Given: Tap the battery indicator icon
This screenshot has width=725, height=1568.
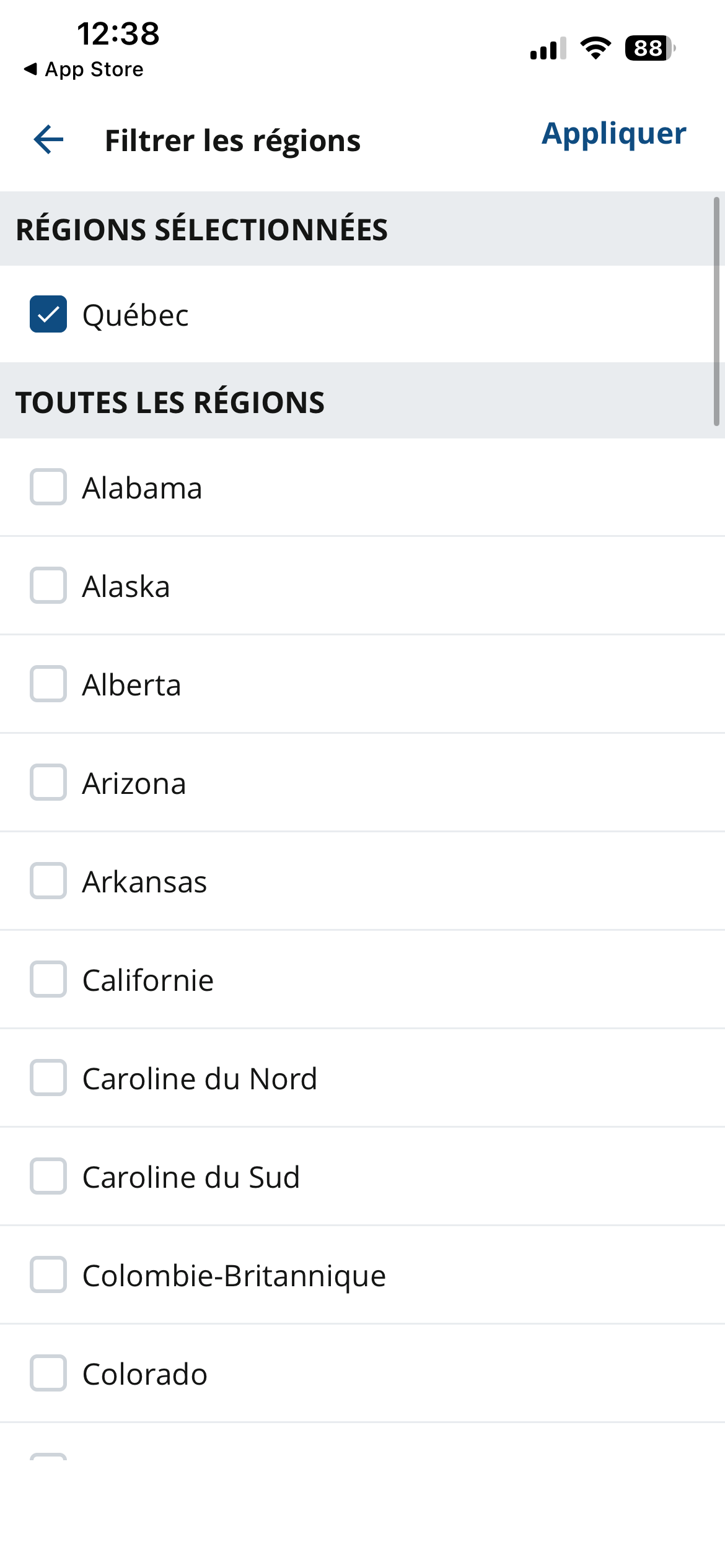Looking at the screenshot, I should [x=649, y=48].
